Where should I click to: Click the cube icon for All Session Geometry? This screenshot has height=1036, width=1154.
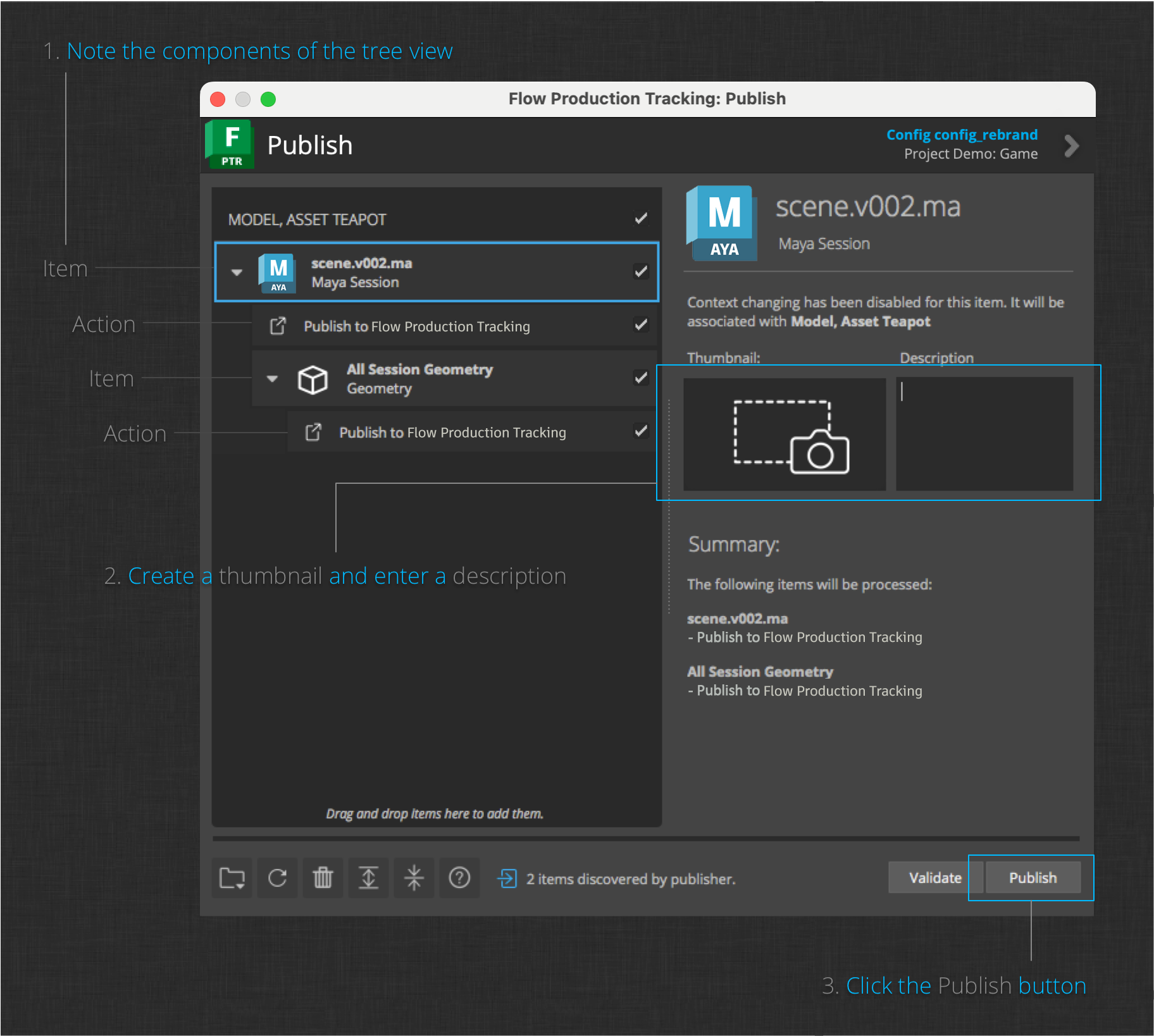pyautogui.click(x=313, y=379)
